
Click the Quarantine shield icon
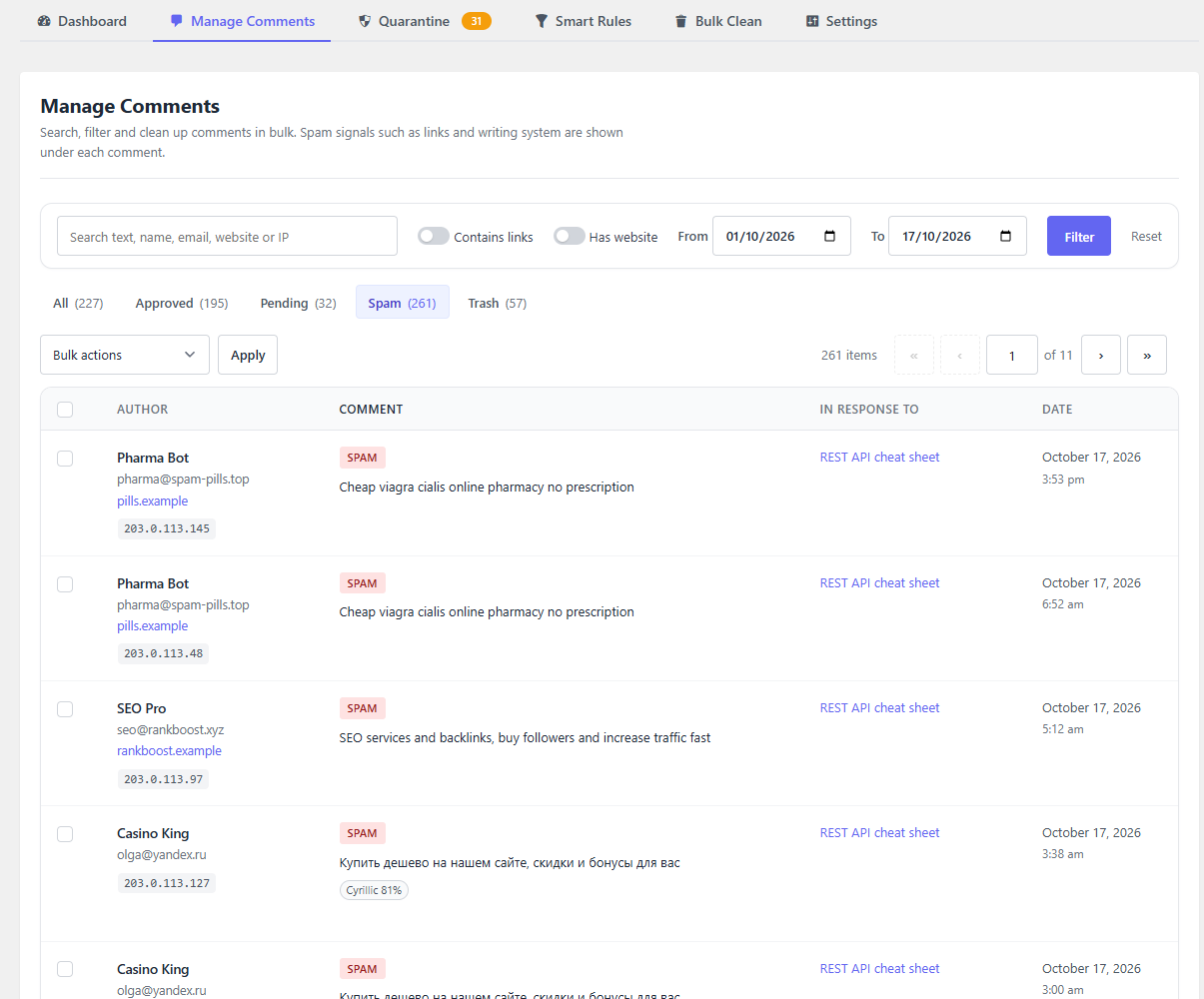365,21
